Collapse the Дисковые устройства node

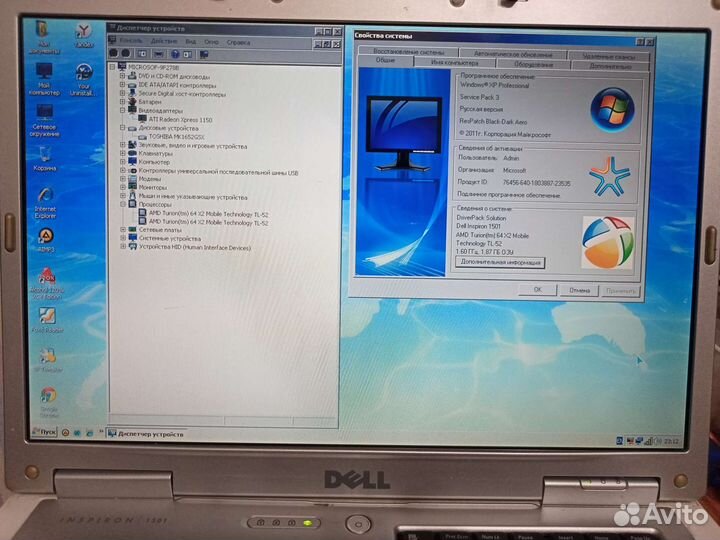click(122, 128)
